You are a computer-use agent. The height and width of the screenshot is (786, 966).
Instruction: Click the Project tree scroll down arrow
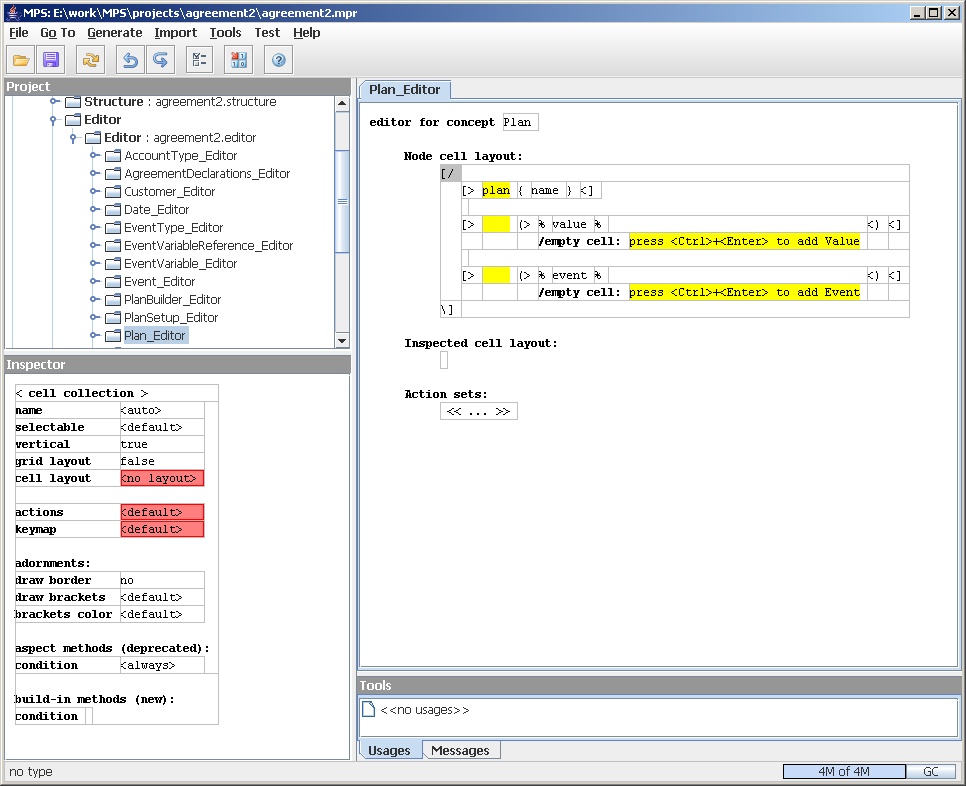pyautogui.click(x=342, y=340)
